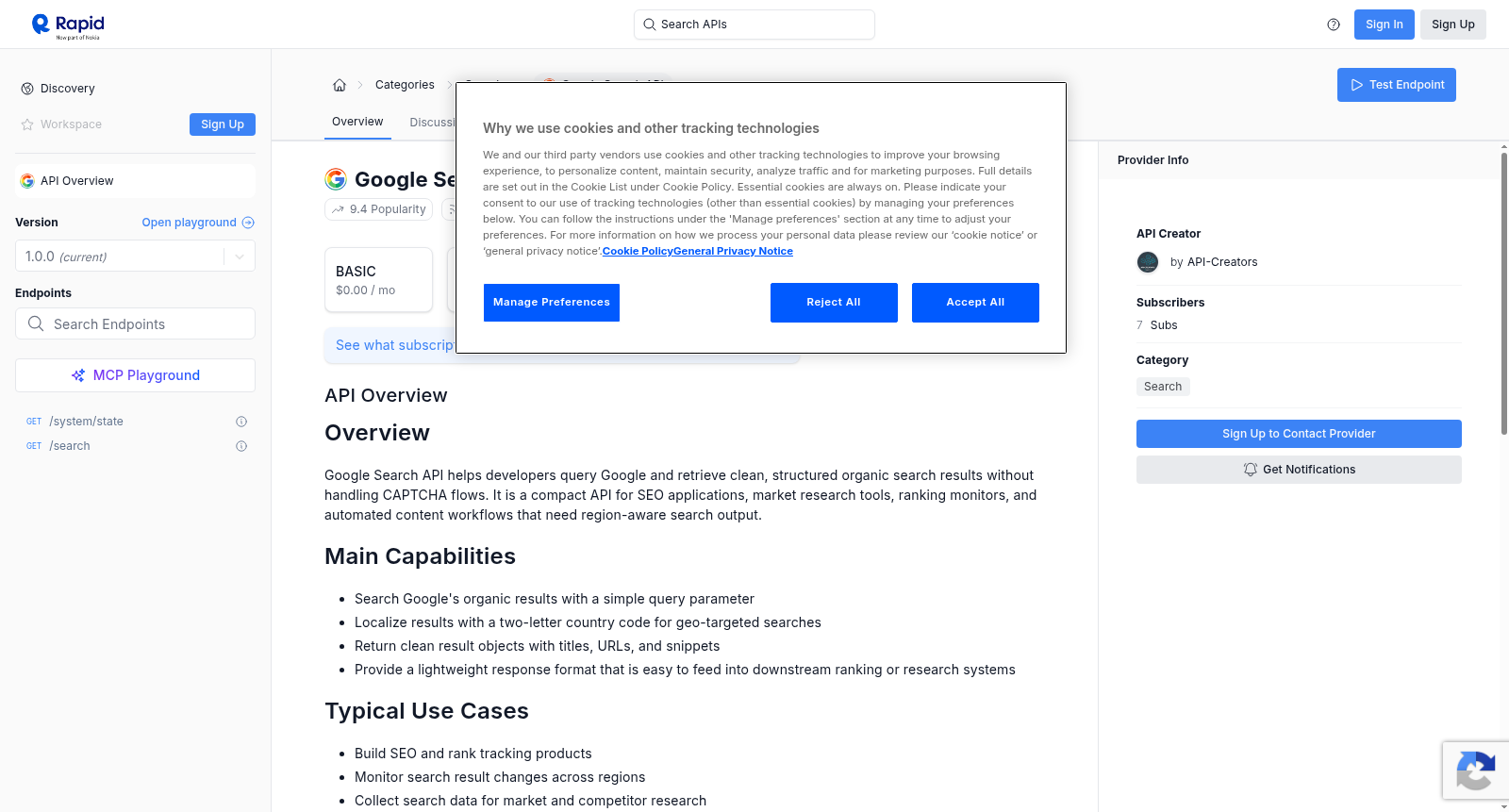The image size is (1509, 812).
Task: Click the search magnifier in top bar
Action: (649, 25)
